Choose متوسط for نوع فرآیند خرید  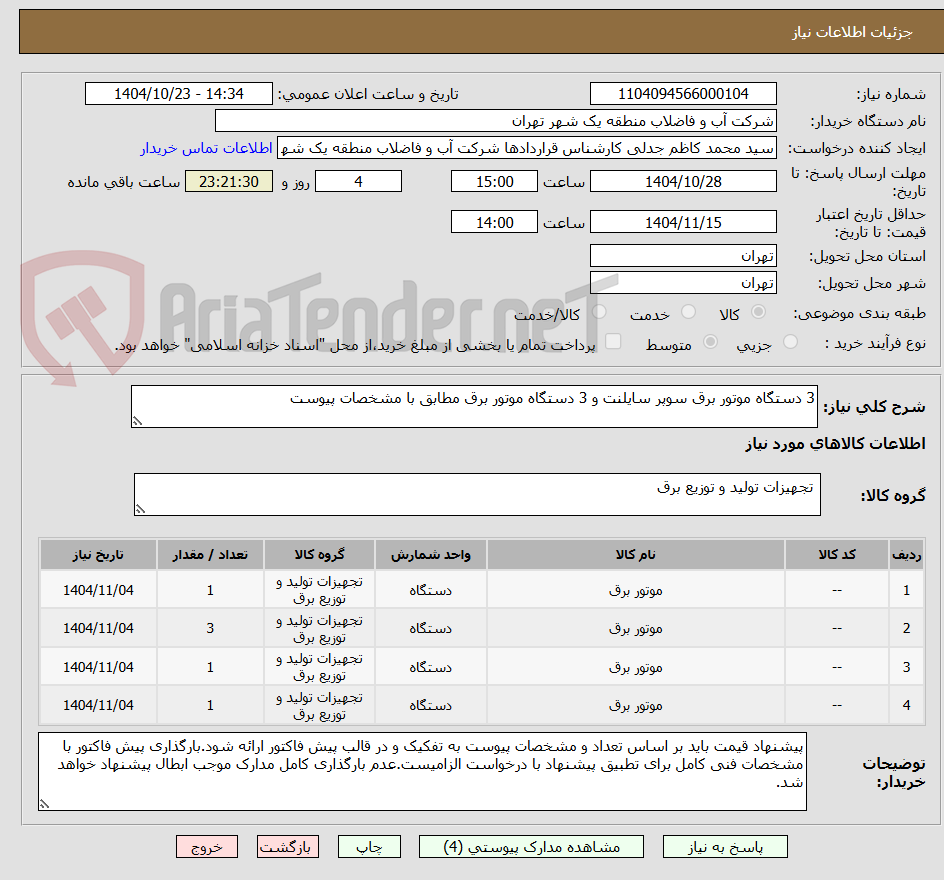(x=710, y=341)
